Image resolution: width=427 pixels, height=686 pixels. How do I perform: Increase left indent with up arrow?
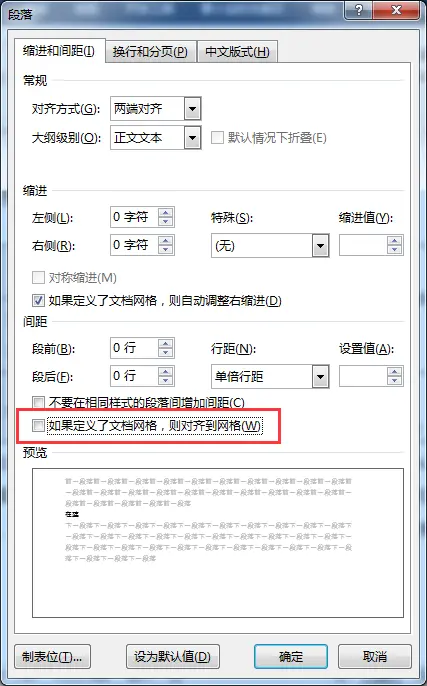pyautogui.click(x=166, y=213)
